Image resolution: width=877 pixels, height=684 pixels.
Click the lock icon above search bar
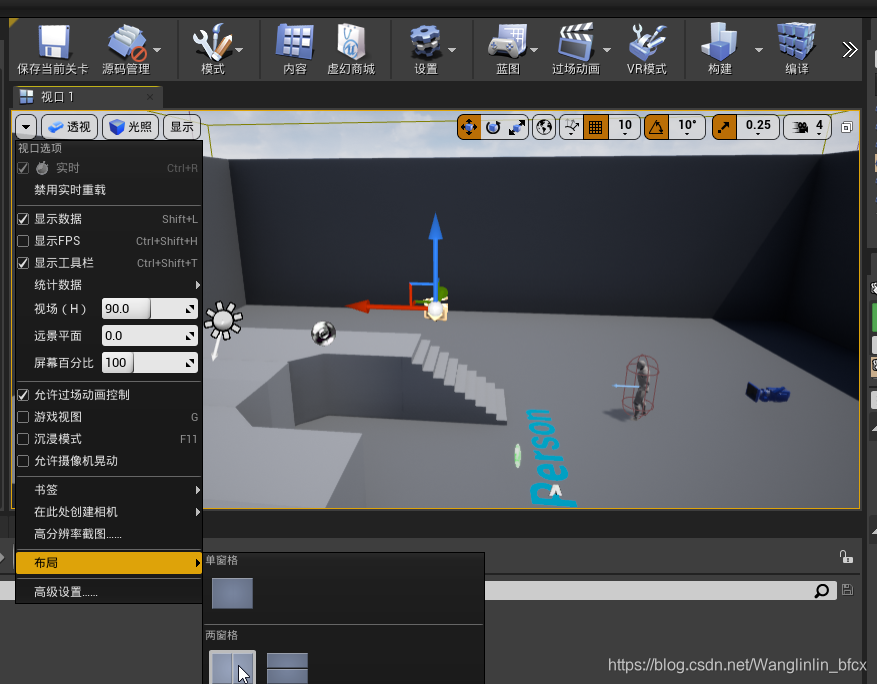[846, 556]
